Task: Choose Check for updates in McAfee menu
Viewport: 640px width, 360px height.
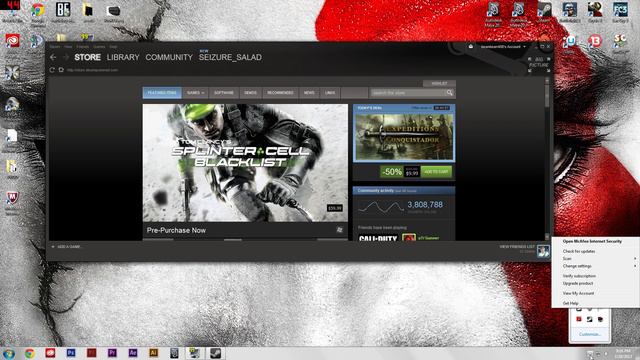Action: point(579,251)
